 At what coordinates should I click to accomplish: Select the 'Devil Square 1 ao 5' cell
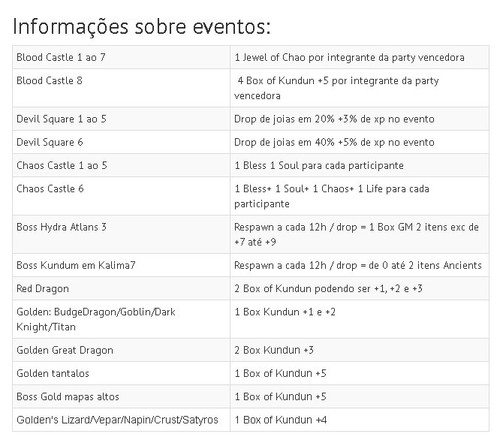click(x=121, y=119)
